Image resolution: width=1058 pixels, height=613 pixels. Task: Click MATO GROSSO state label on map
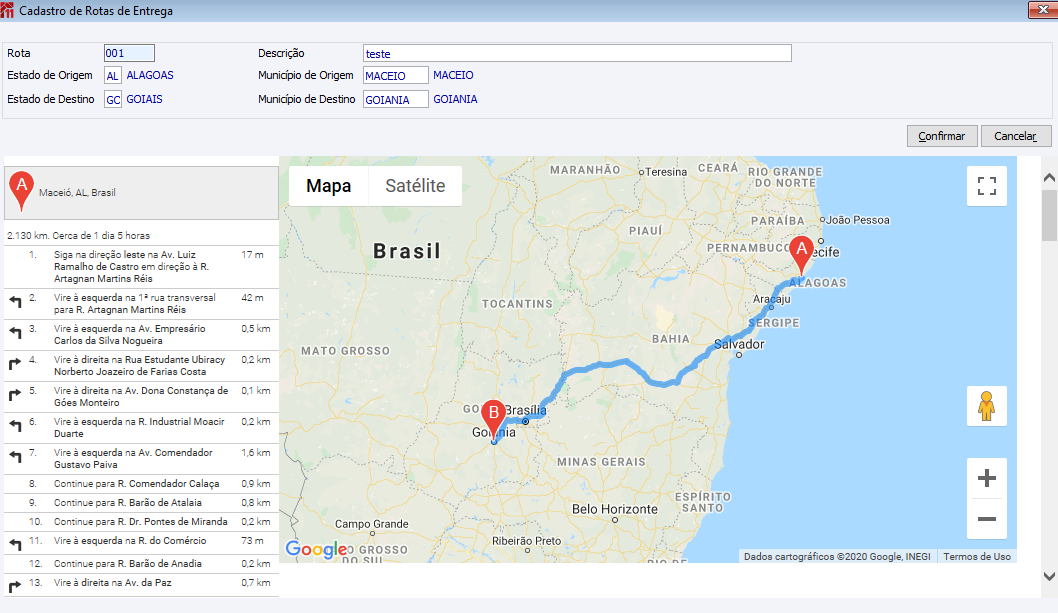[x=345, y=351]
